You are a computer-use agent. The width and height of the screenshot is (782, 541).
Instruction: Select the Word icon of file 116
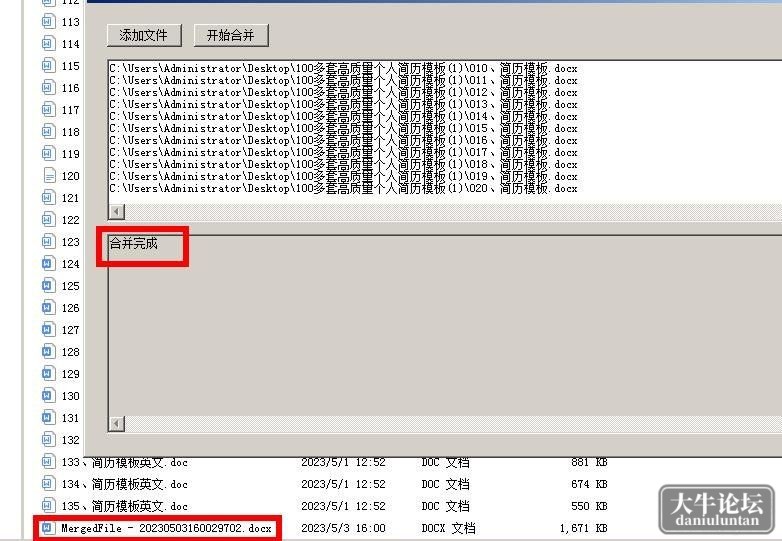click(x=48, y=88)
